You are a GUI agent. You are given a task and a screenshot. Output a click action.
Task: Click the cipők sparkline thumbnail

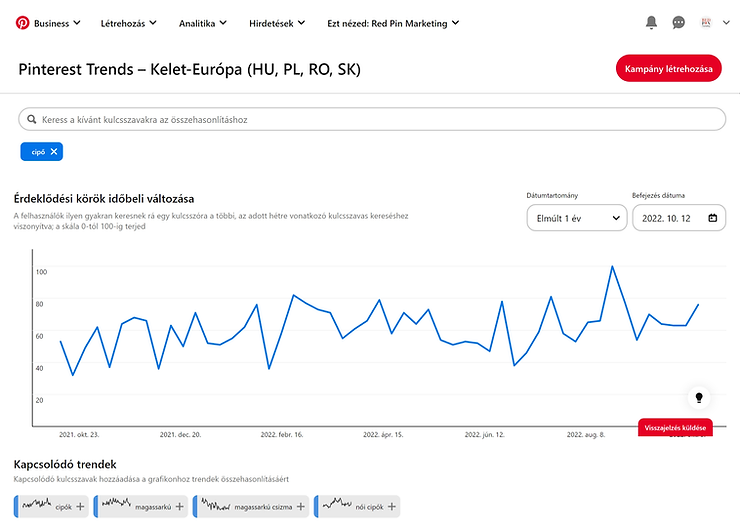click(x=37, y=503)
